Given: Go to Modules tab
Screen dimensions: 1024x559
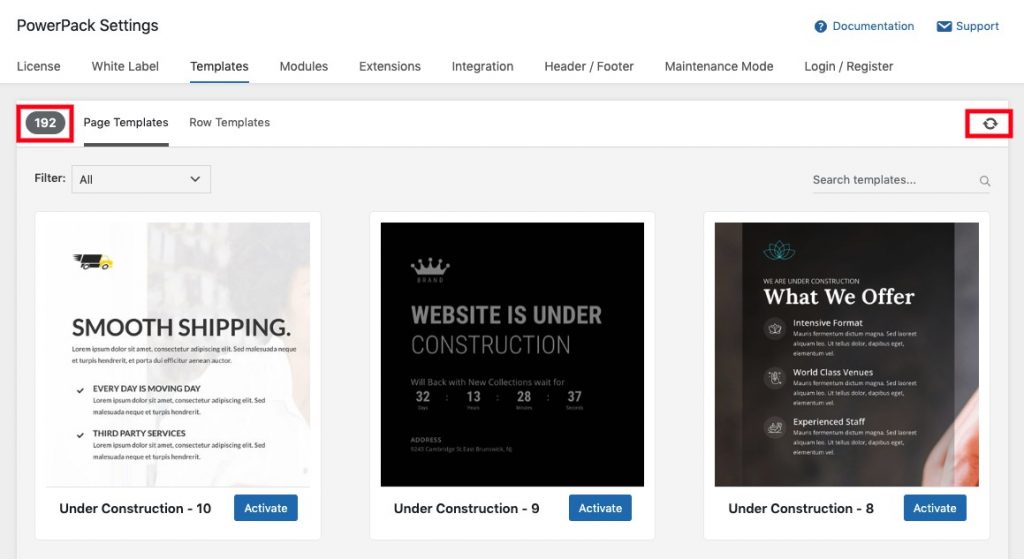Looking at the screenshot, I should (304, 66).
